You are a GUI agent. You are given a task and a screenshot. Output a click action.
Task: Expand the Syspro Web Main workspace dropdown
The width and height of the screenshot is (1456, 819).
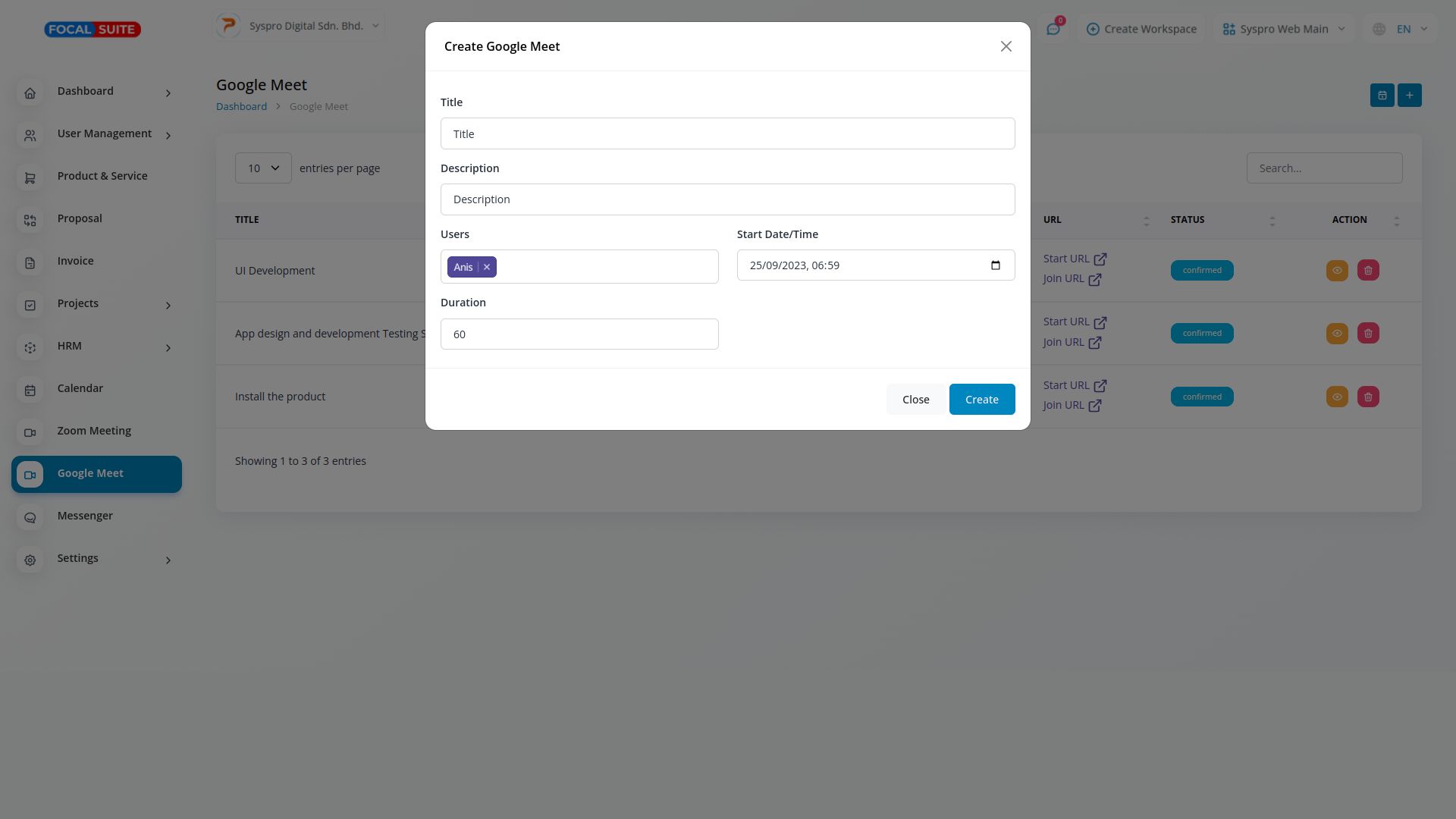coord(1283,30)
